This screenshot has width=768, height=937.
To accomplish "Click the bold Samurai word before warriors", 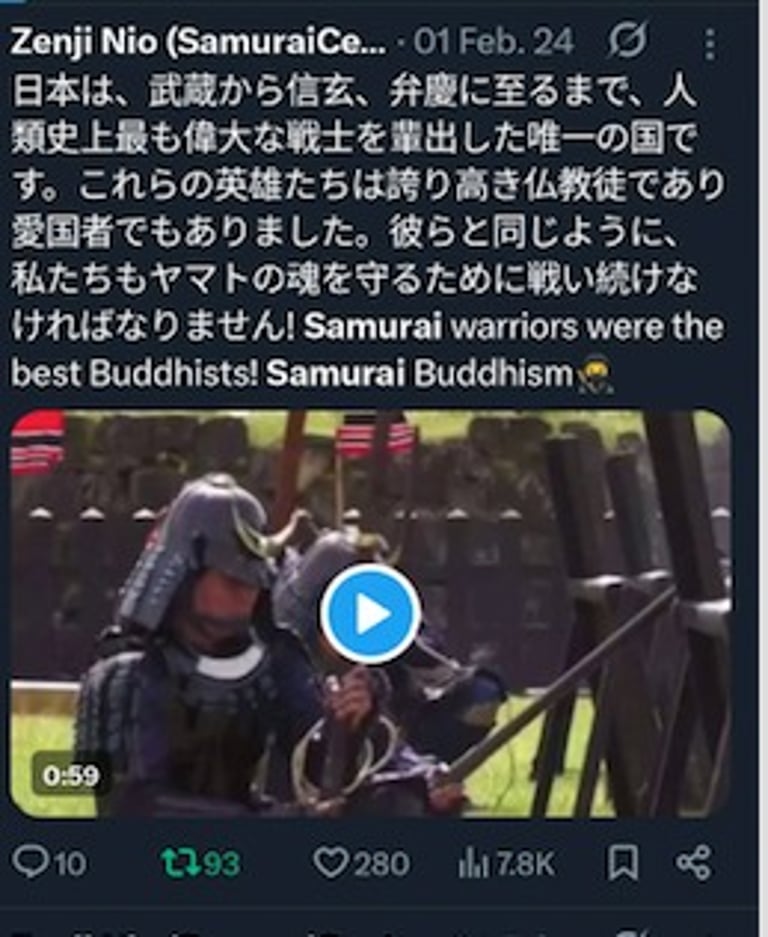I will pyautogui.click(x=373, y=326).
